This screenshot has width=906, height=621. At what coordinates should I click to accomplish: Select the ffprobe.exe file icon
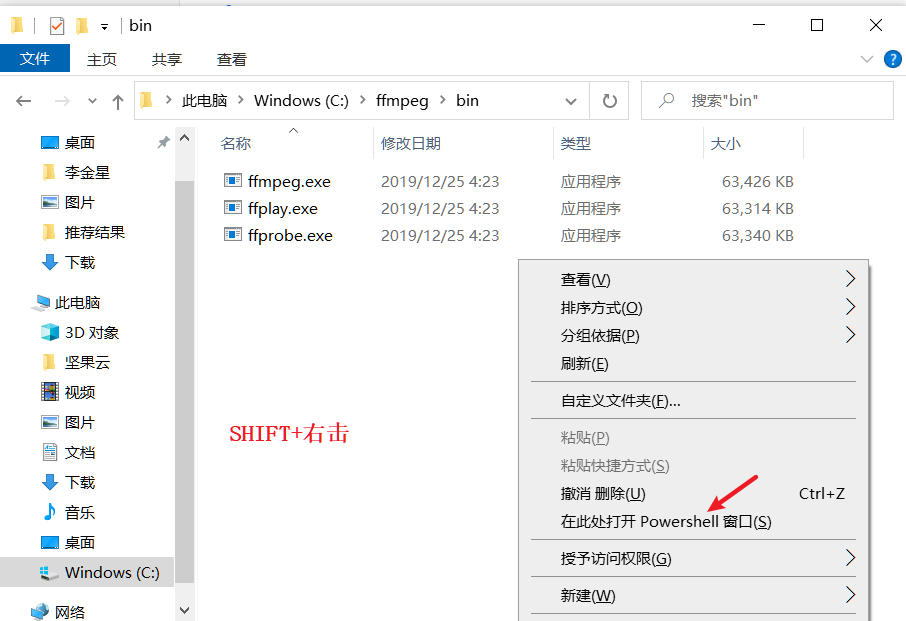pyautogui.click(x=232, y=235)
